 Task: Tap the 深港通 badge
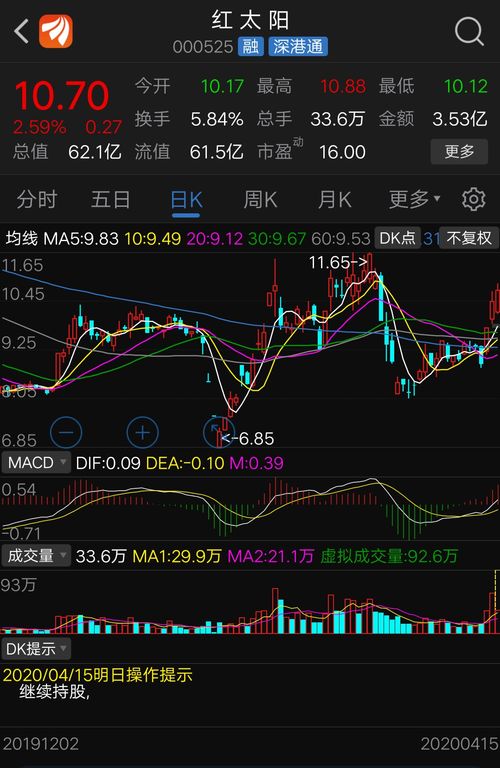[298, 47]
